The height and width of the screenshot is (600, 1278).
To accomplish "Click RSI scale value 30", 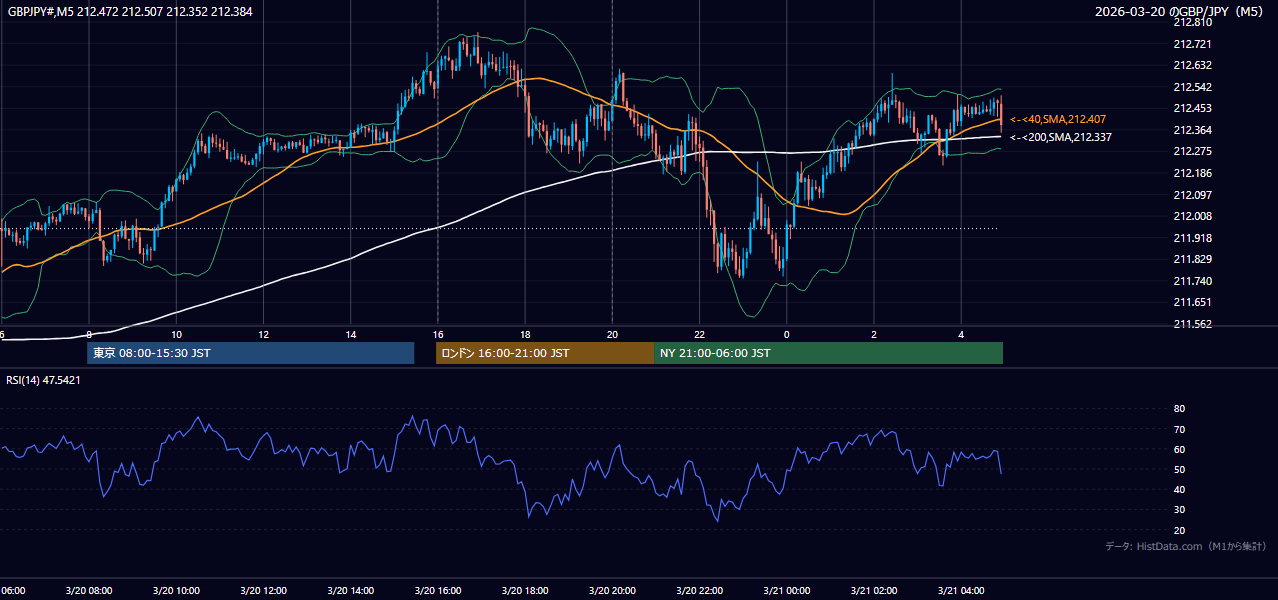I will (1180, 510).
